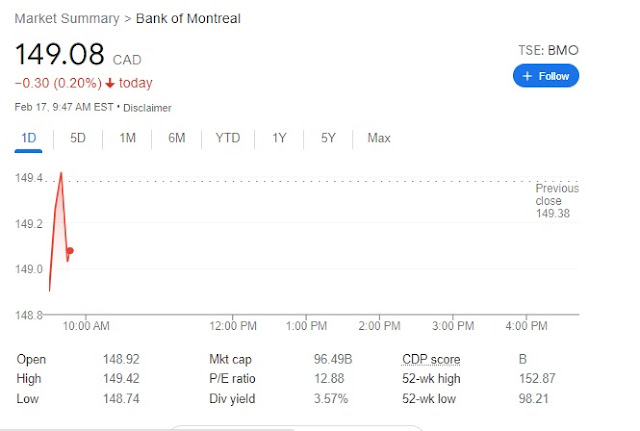Select the Max chart range tab
This screenshot has width=640, height=431.
[x=379, y=138]
